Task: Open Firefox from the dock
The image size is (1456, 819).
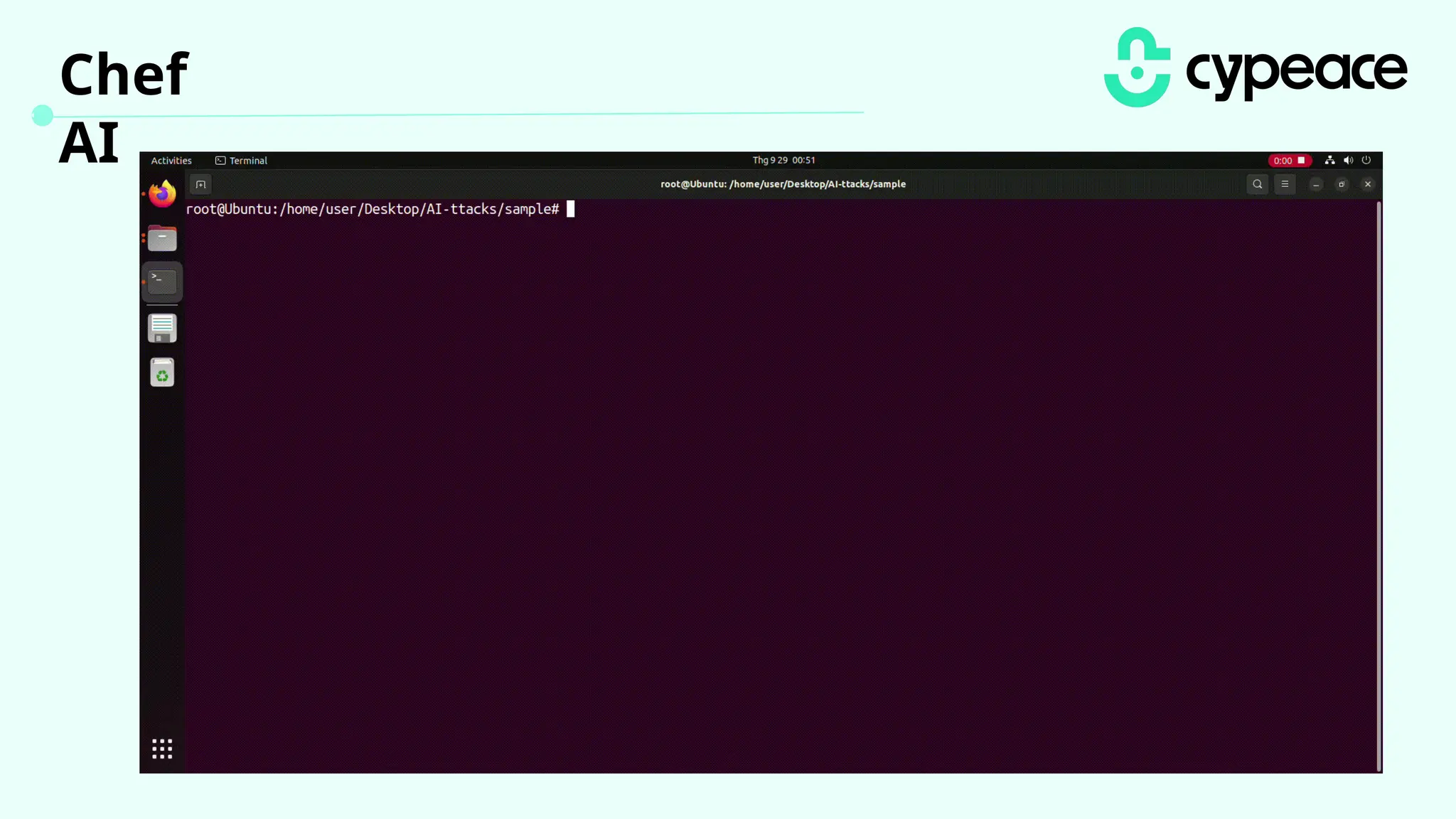Action: 162,193
